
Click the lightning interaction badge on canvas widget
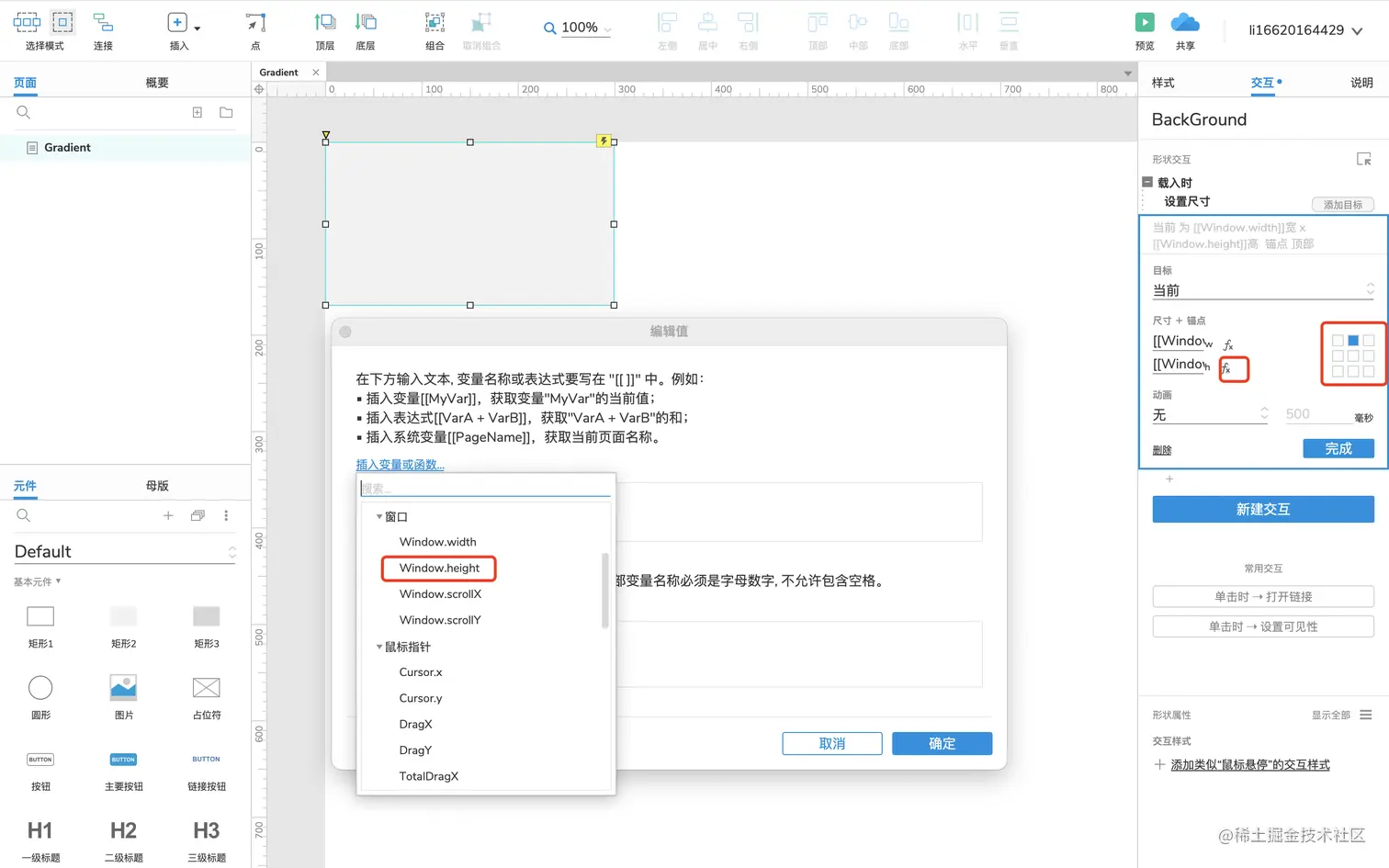pyautogui.click(x=603, y=141)
